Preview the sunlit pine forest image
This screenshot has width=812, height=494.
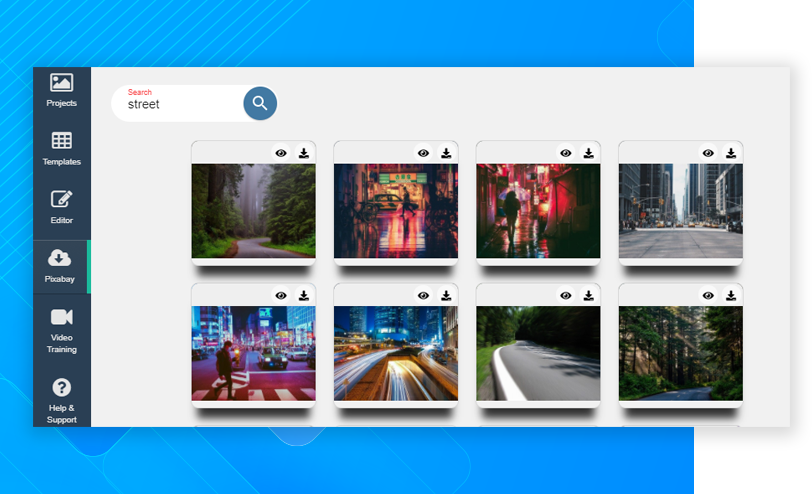(708, 296)
